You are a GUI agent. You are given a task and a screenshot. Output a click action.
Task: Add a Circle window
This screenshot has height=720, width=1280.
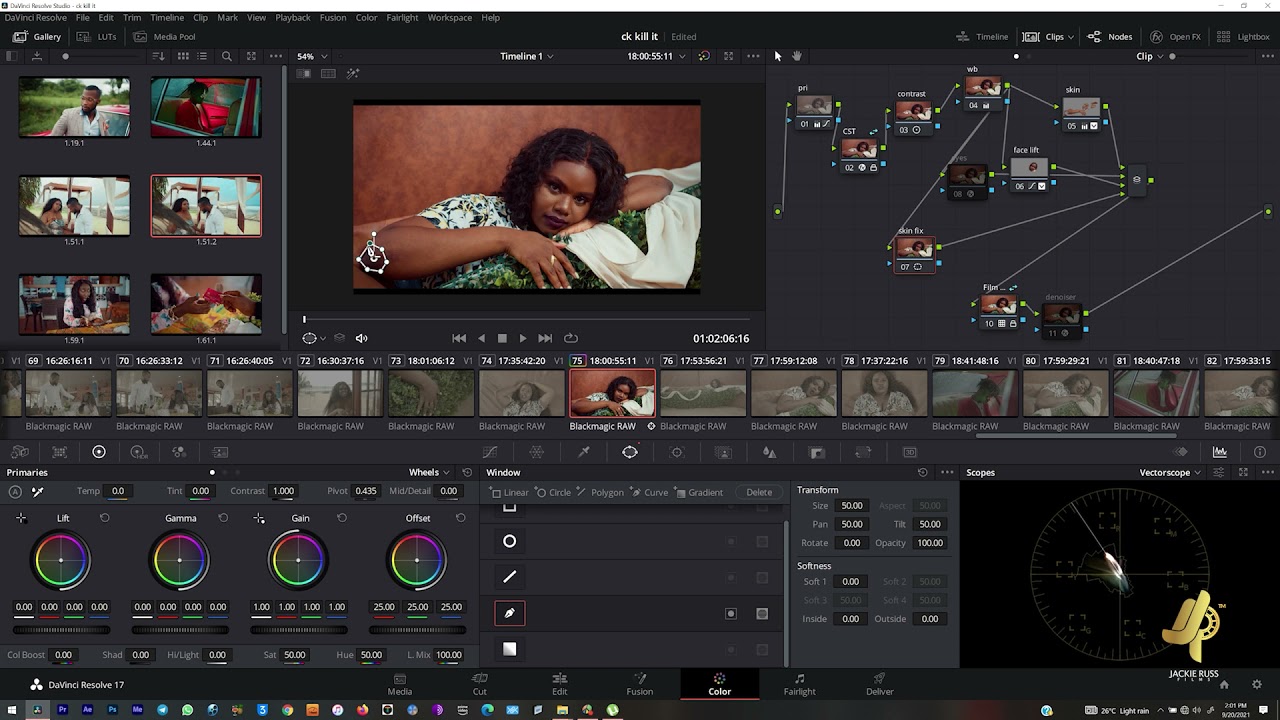pyautogui.click(x=553, y=492)
